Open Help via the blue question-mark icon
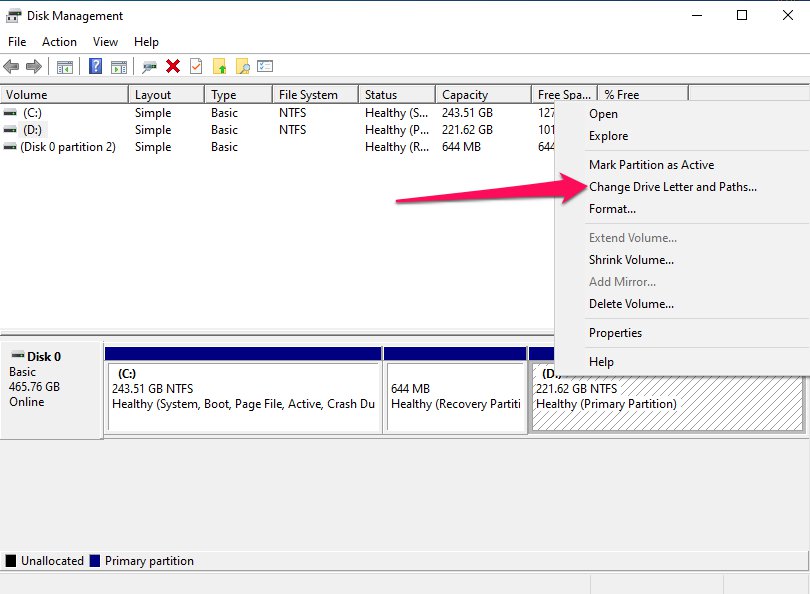 click(x=95, y=67)
